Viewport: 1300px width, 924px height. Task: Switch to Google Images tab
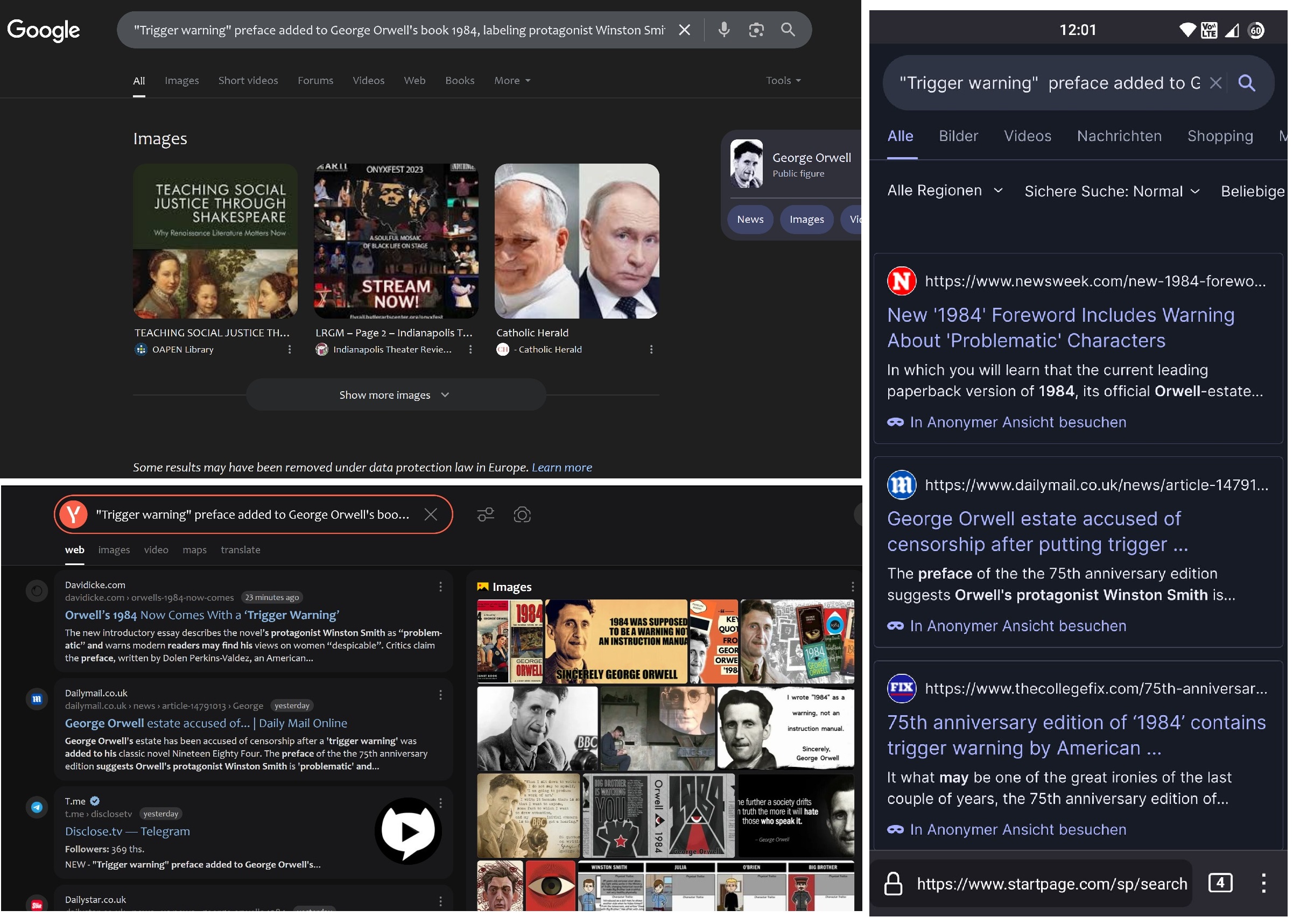[182, 81]
